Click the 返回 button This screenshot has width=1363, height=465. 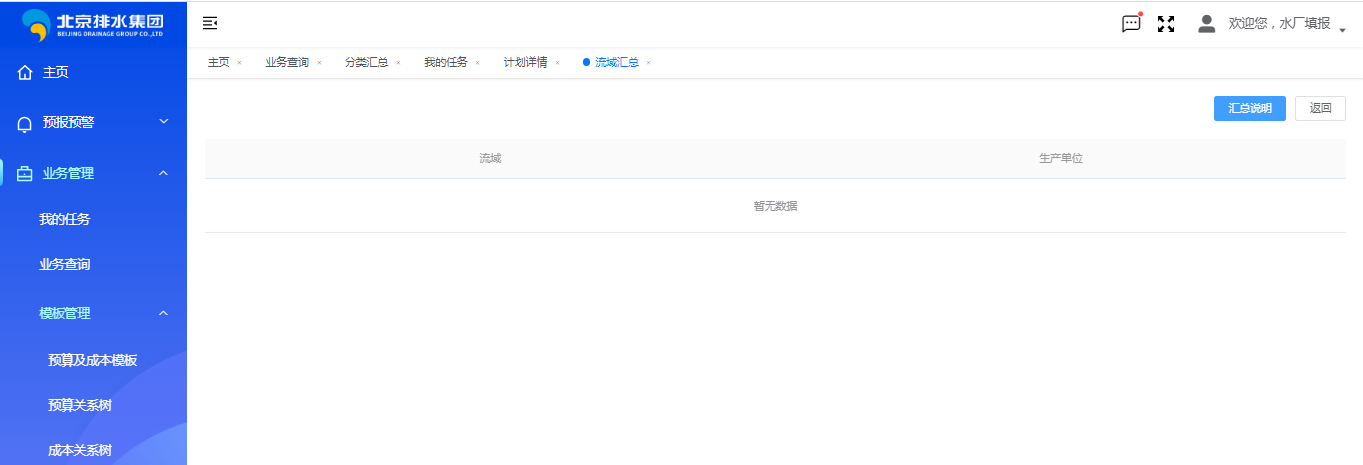(x=1320, y=108)
